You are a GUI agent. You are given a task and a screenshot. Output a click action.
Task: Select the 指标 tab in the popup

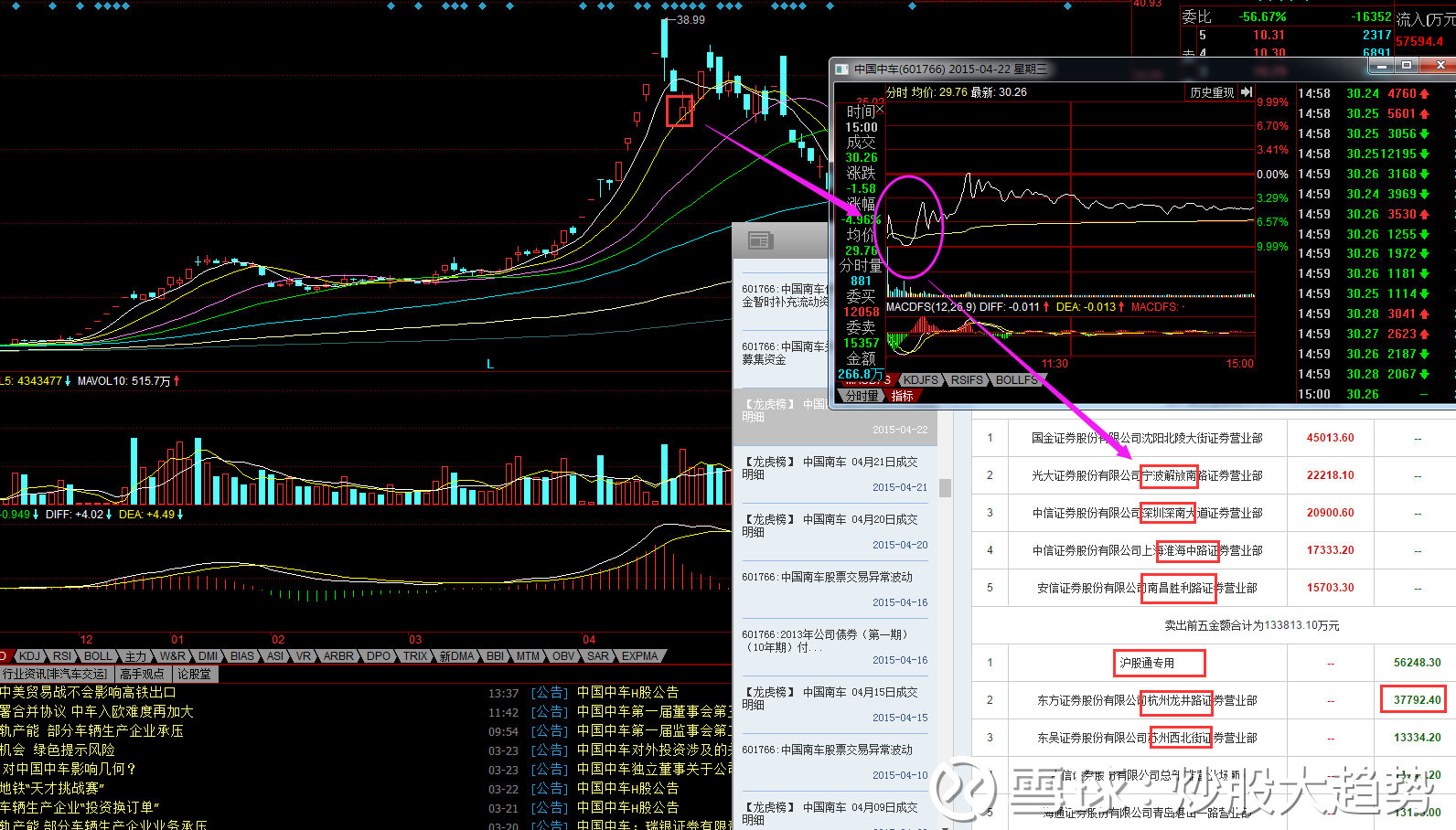click(x=903, y=396)
